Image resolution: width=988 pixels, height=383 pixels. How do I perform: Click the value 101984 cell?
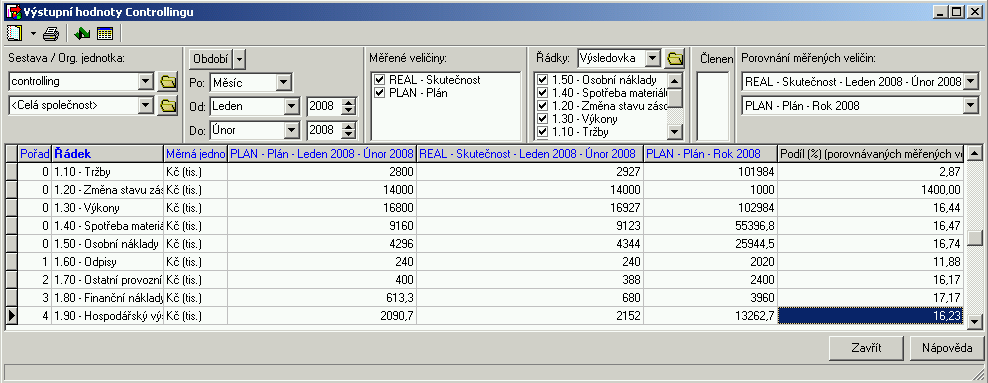(711, 171)
